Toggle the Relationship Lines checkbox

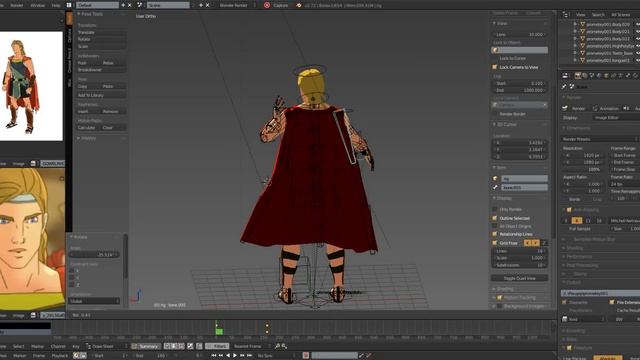pos(495,234)
